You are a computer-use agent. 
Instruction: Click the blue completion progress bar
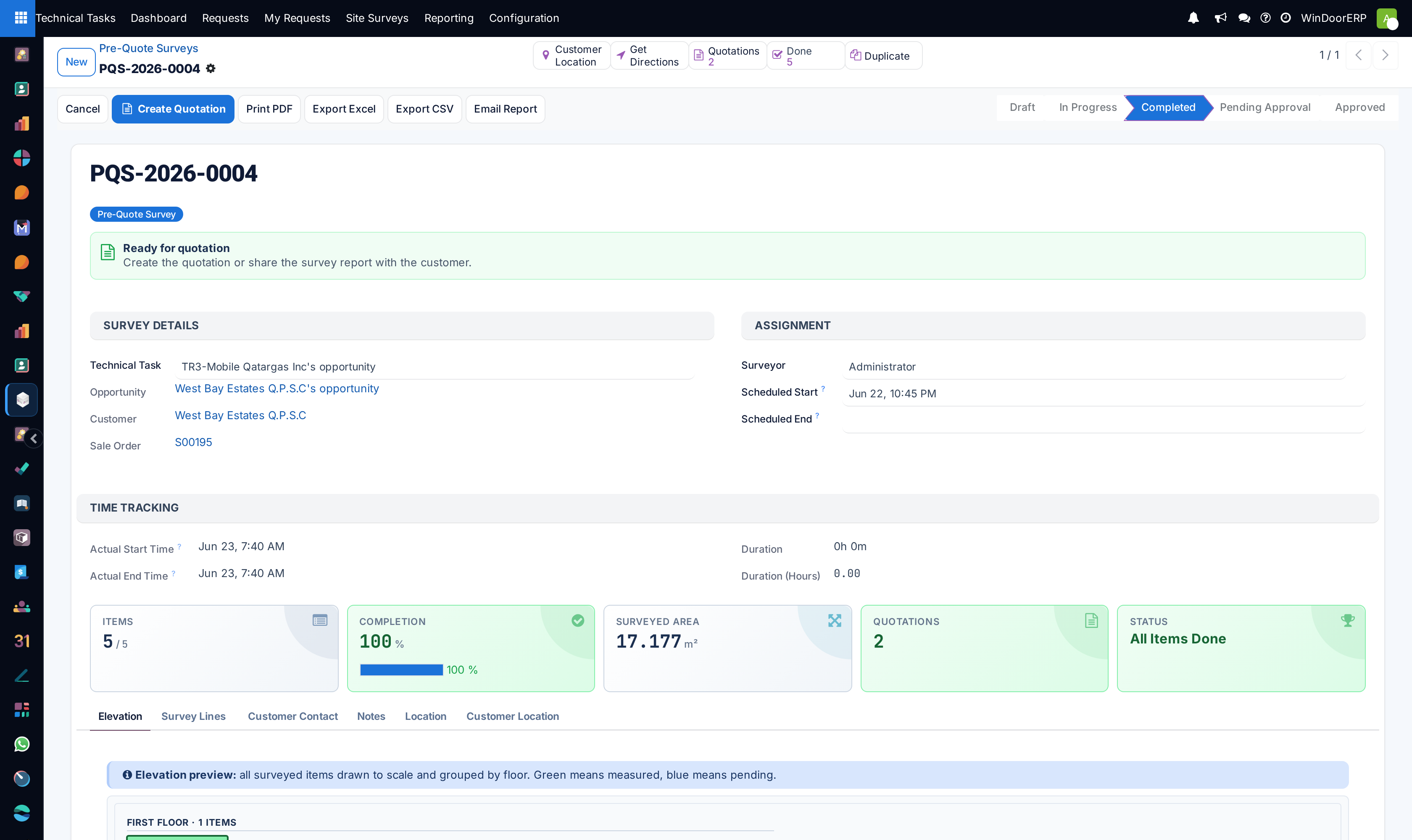(402, 670)
